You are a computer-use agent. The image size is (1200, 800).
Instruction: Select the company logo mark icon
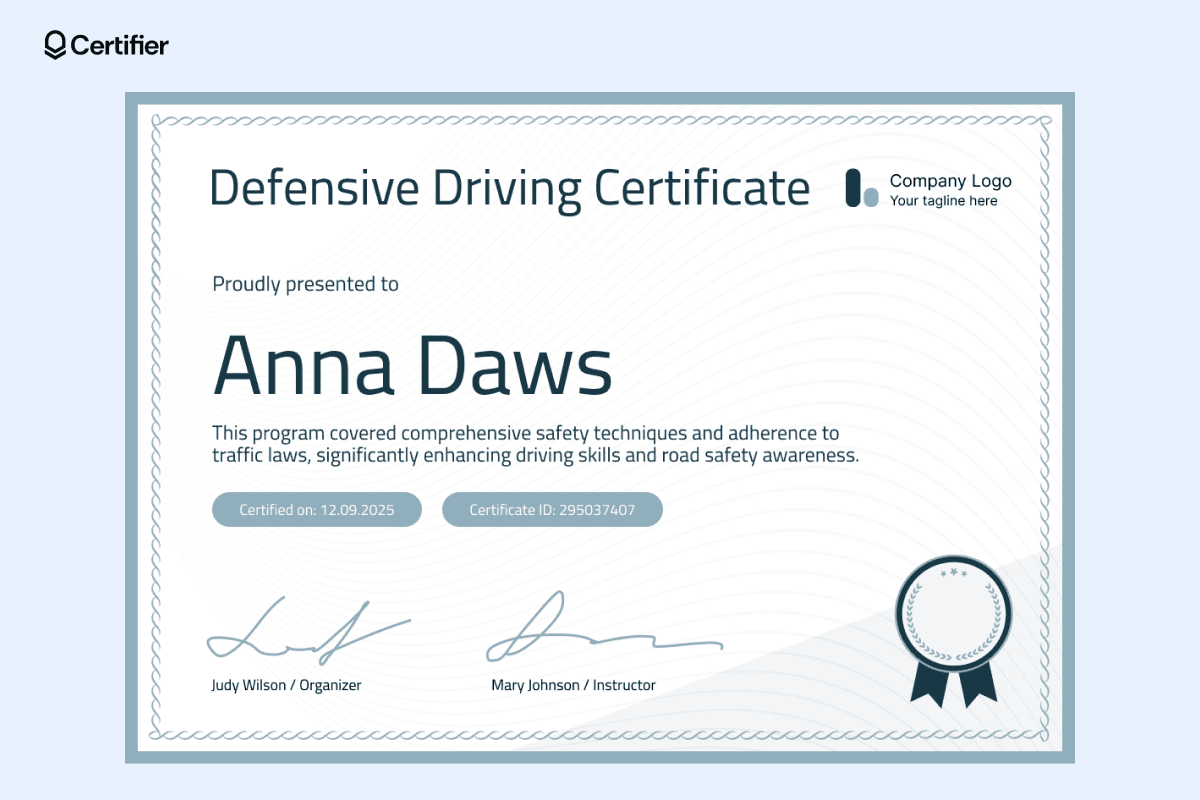pyautogui.click(x=861, y=188)
